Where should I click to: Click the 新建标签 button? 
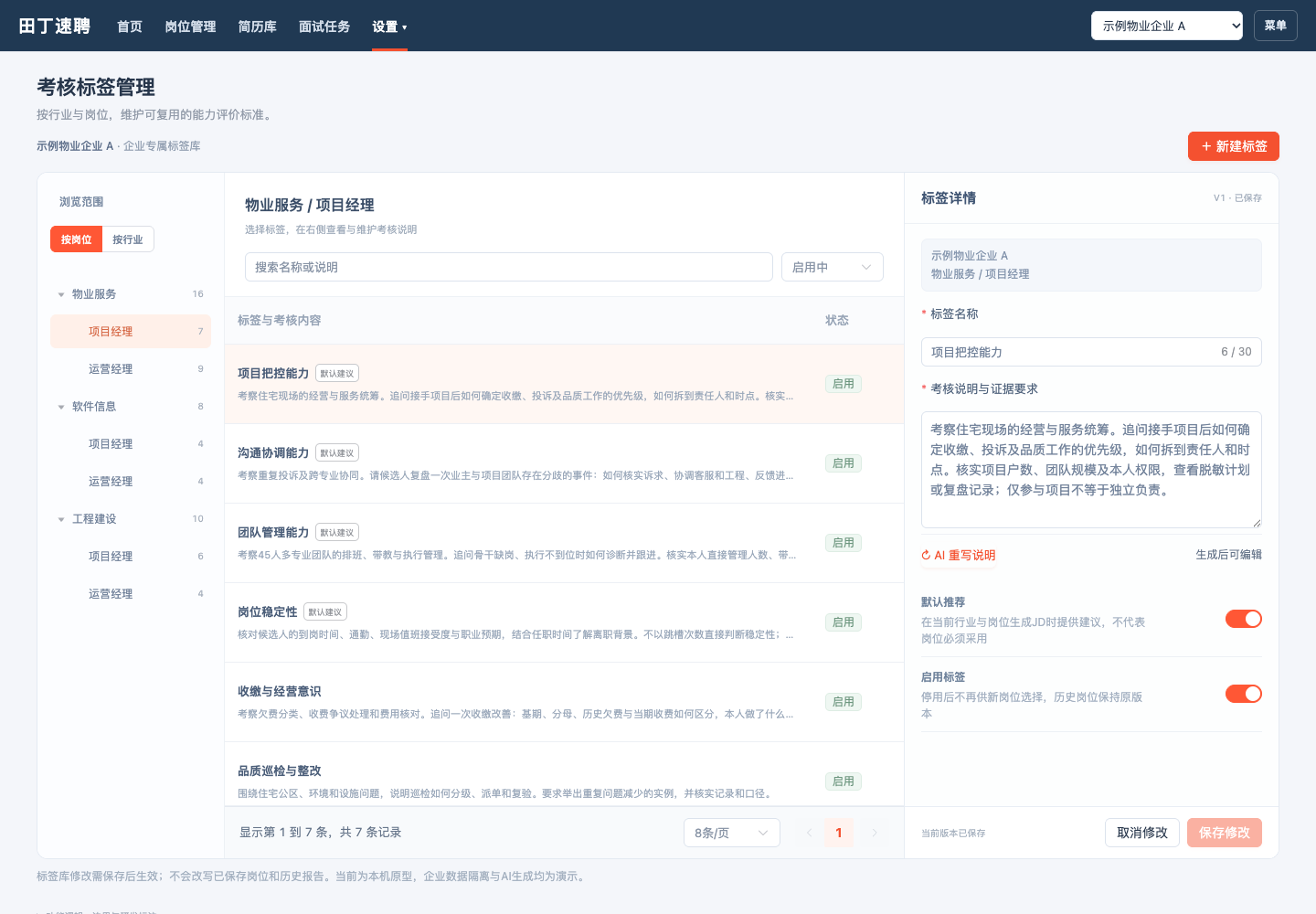point(1234,146)
